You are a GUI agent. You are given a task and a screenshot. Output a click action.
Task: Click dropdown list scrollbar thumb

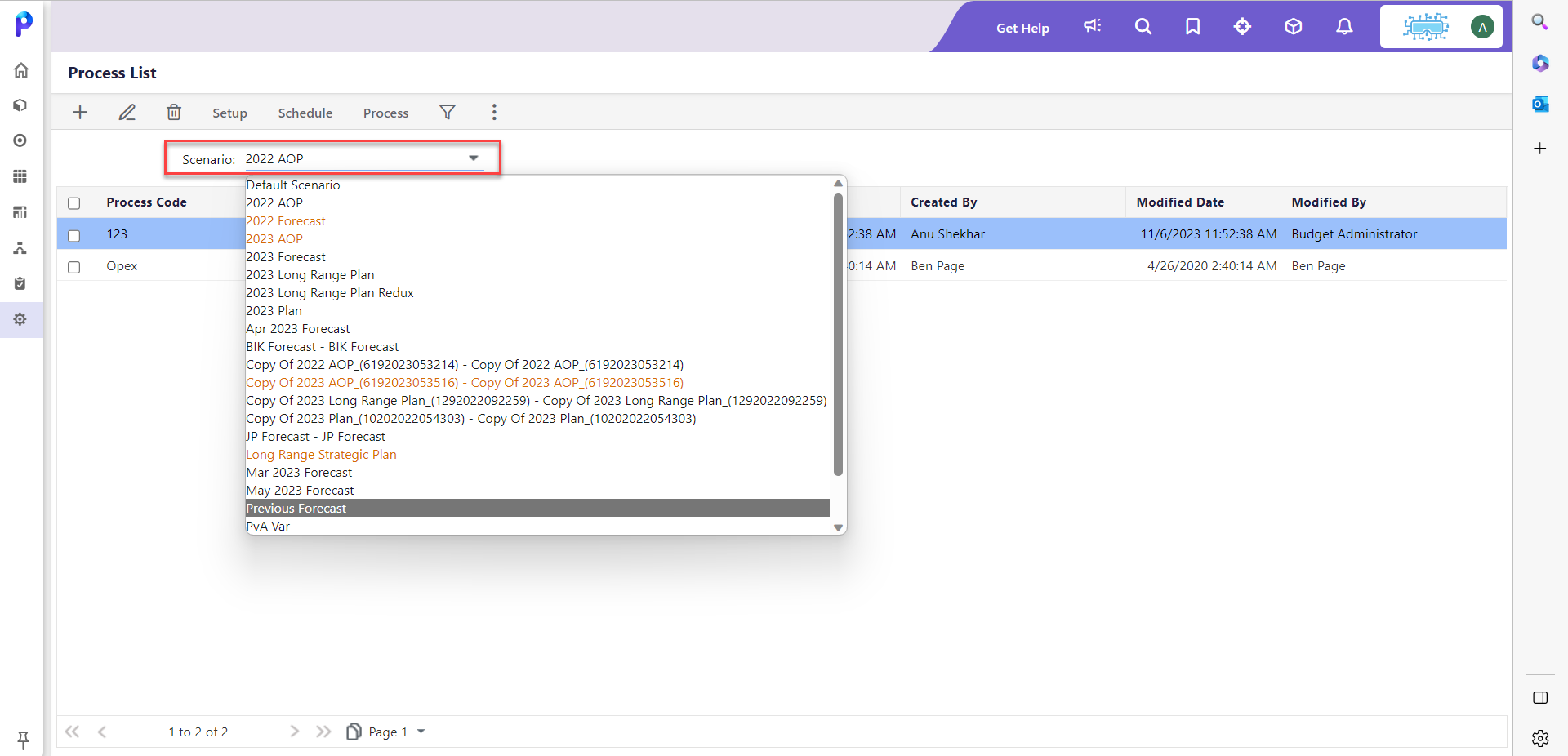click(838, 334)
